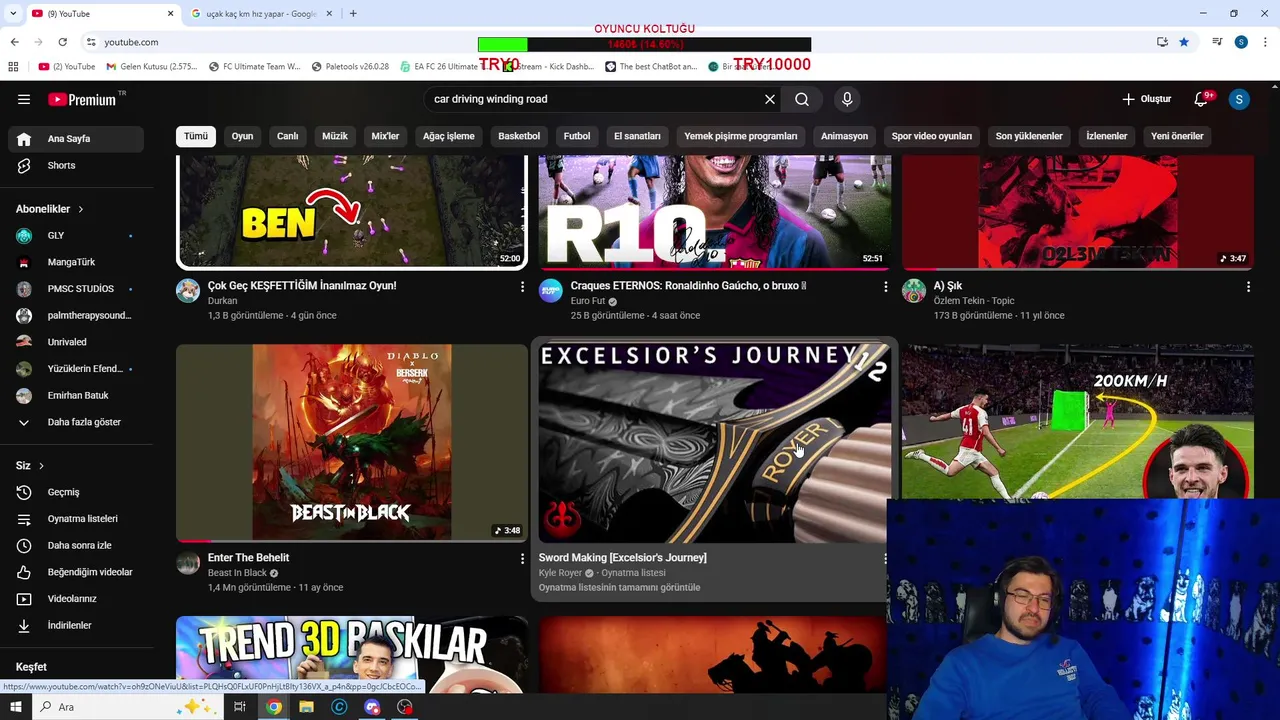
Task: Clear the search box with the X icon
Action: coord(769,99)
